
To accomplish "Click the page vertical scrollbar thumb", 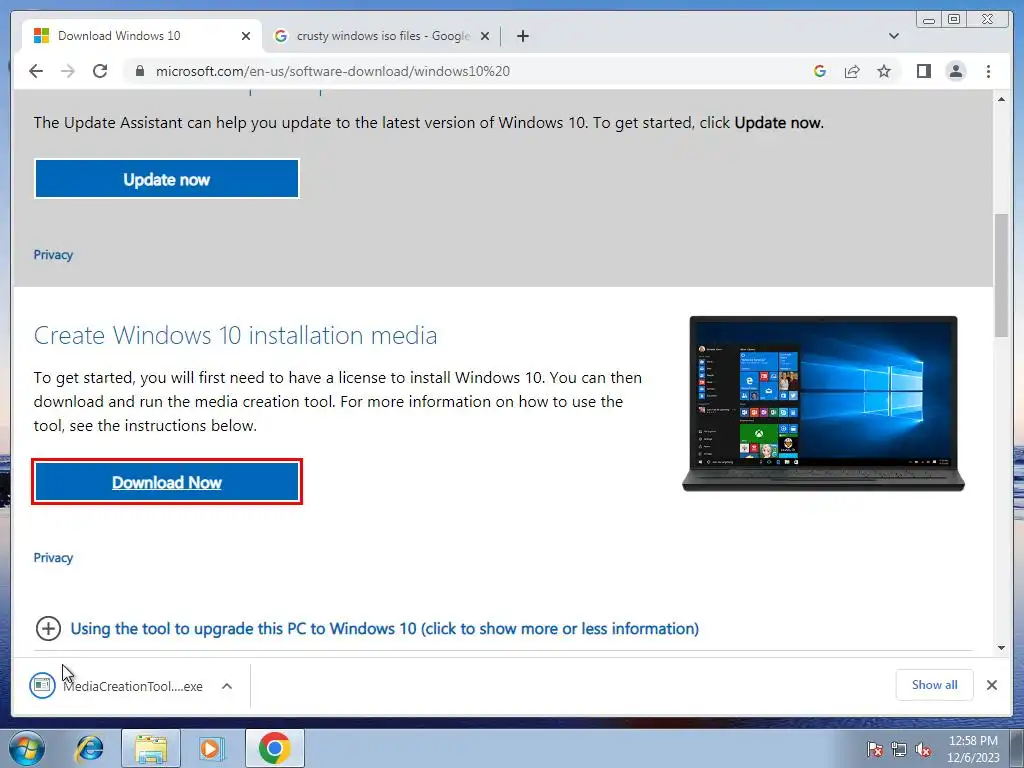I will 1001,276.
